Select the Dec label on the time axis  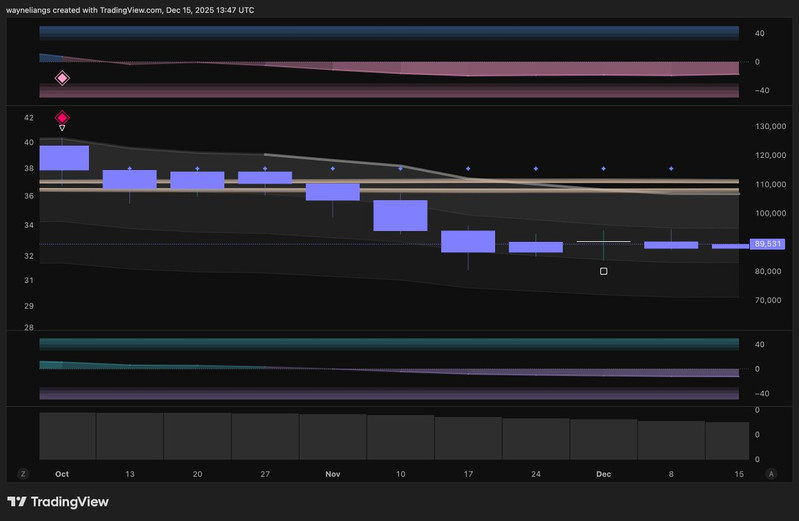(x=603, y=473)
